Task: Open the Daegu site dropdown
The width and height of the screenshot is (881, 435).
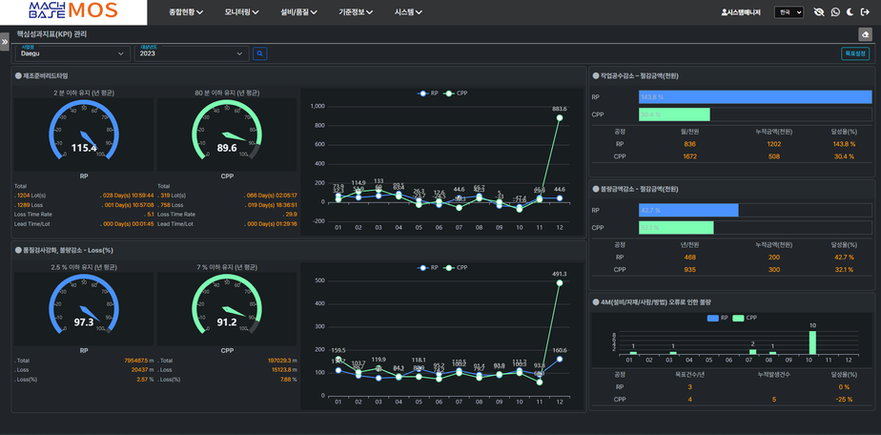Action: [72, 54]
